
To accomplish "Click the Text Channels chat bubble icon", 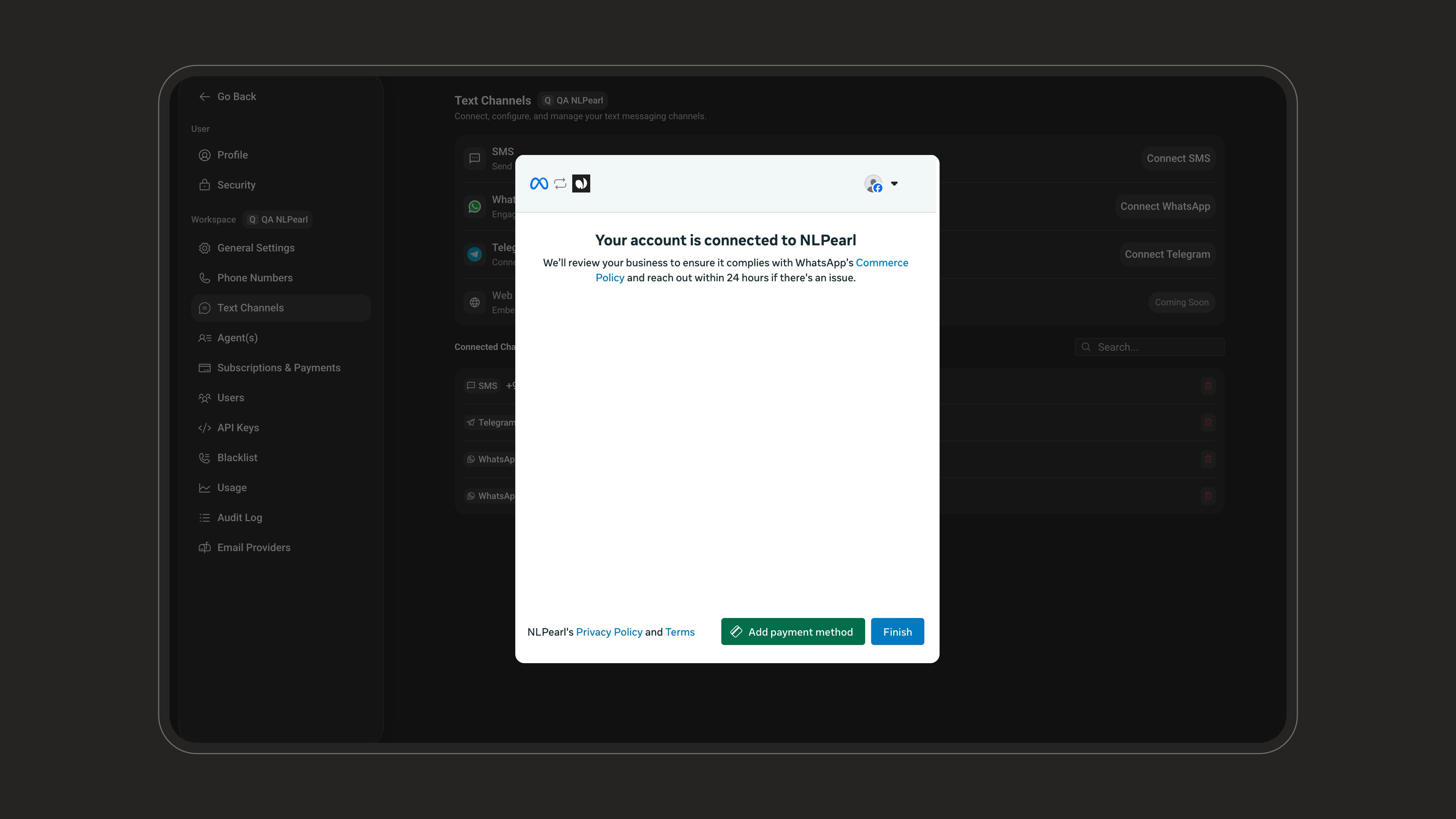I will (x=205, y=307).
